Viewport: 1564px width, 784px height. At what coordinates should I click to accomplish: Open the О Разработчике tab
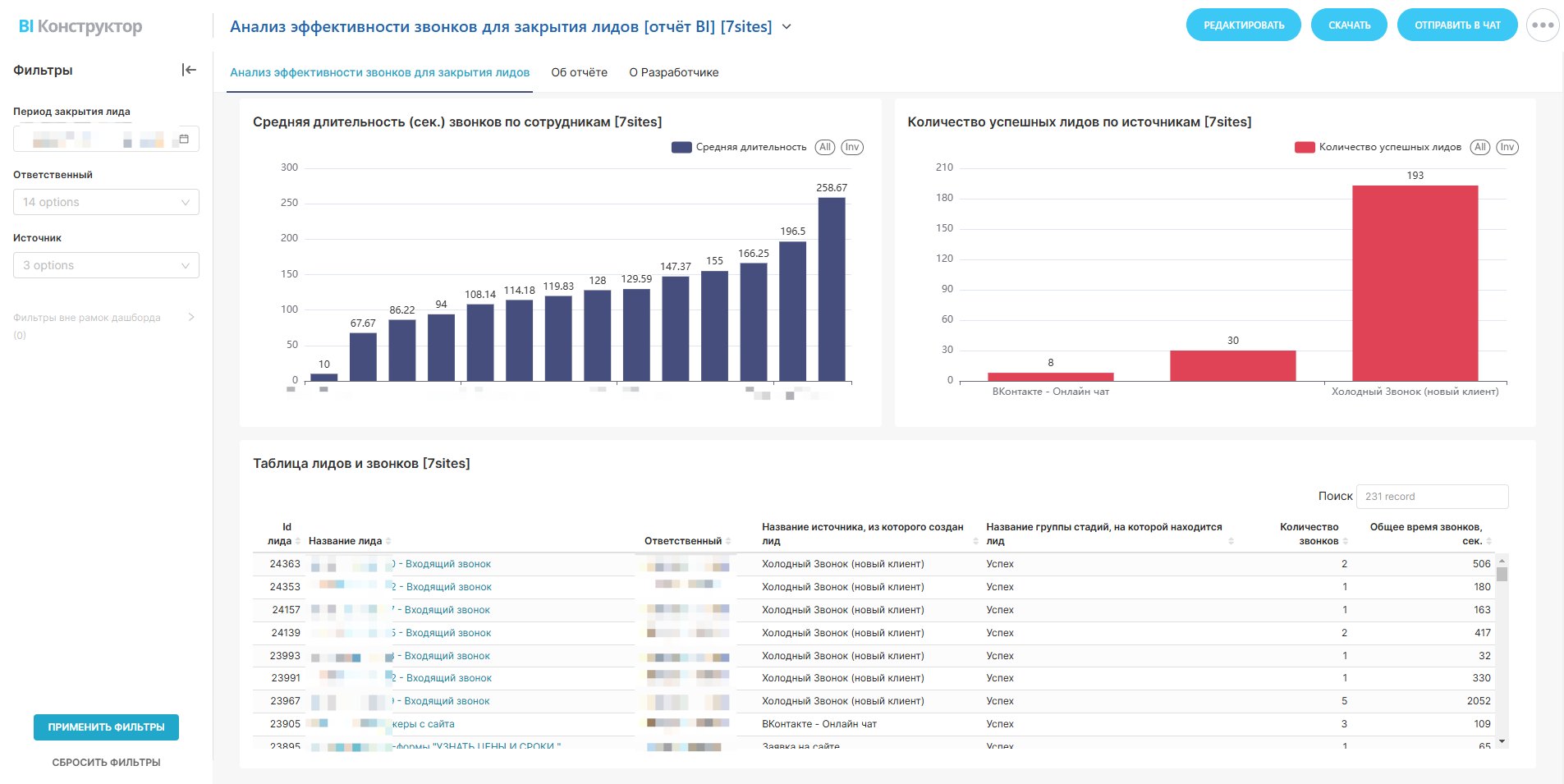click(x=674, y=72)
